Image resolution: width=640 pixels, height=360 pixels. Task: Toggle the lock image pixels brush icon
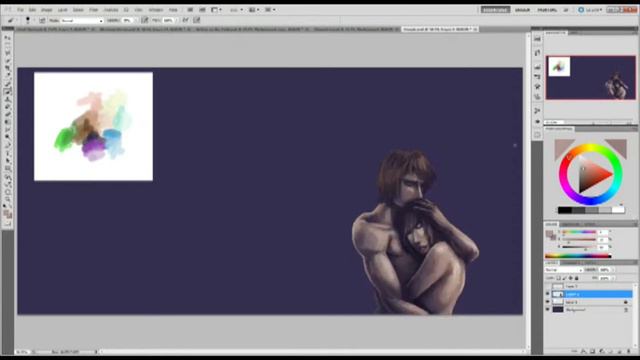(x=564, y=278)
